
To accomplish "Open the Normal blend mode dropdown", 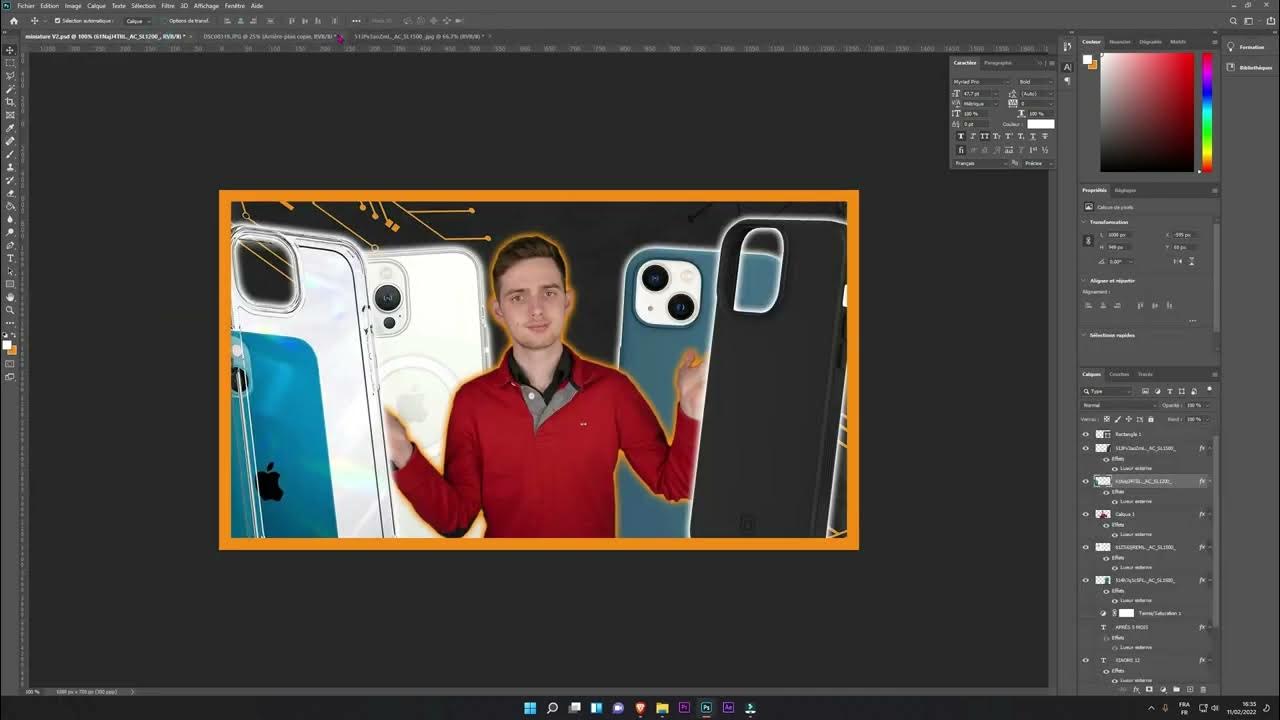I will [x=1117, y=405].
